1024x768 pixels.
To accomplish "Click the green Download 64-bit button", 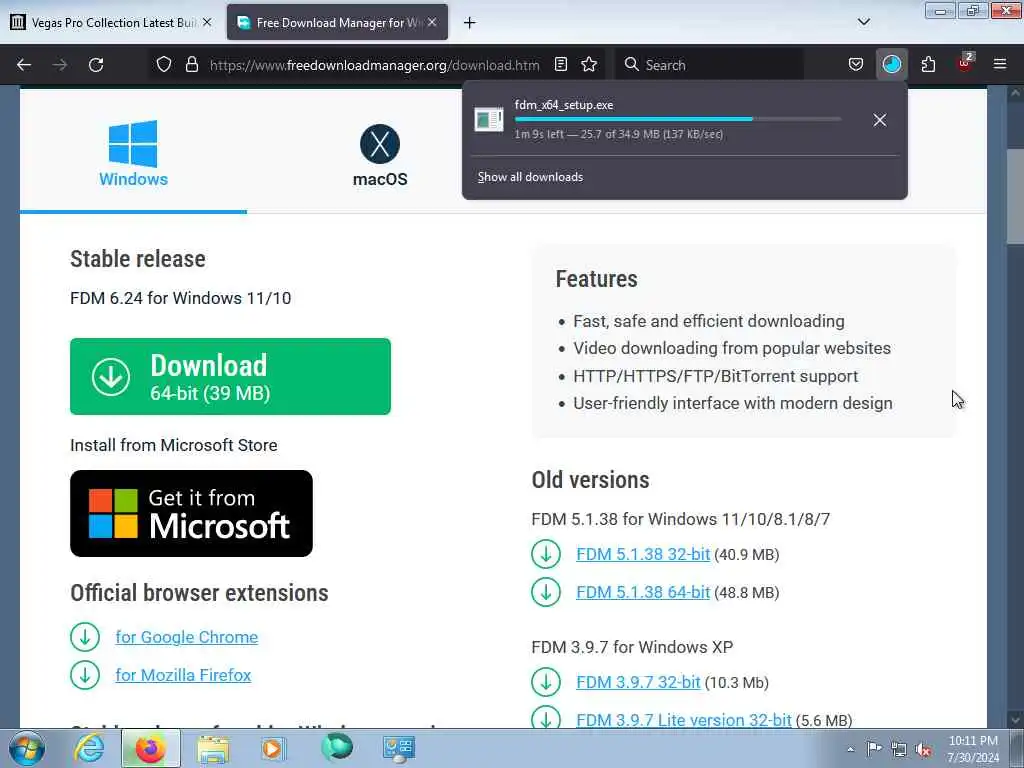I will click(231, 376).
